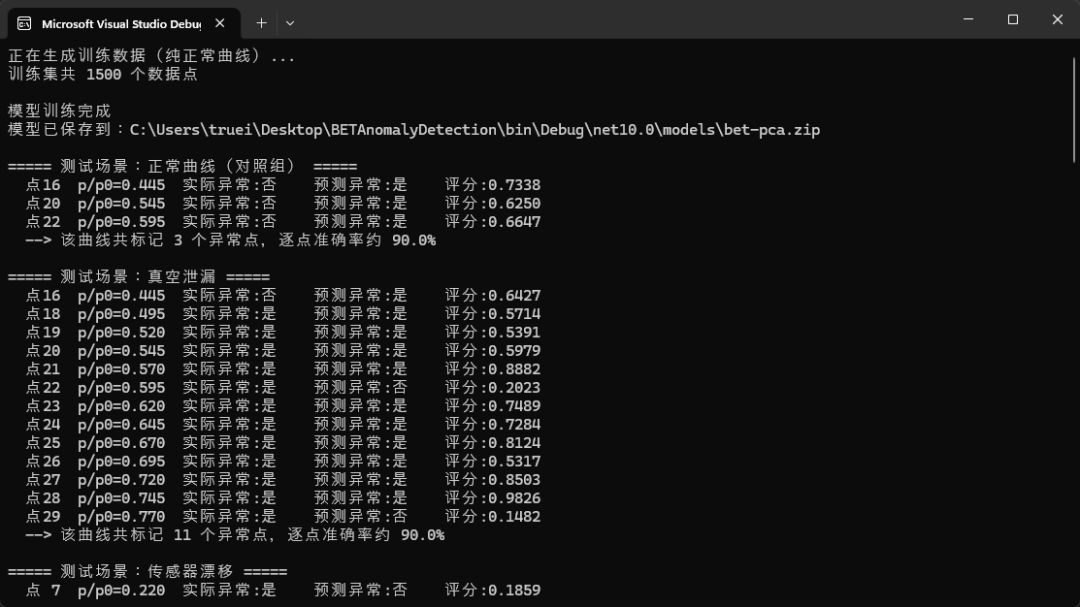Click the row with p/p0=0.495

click(x=283, y=313)
